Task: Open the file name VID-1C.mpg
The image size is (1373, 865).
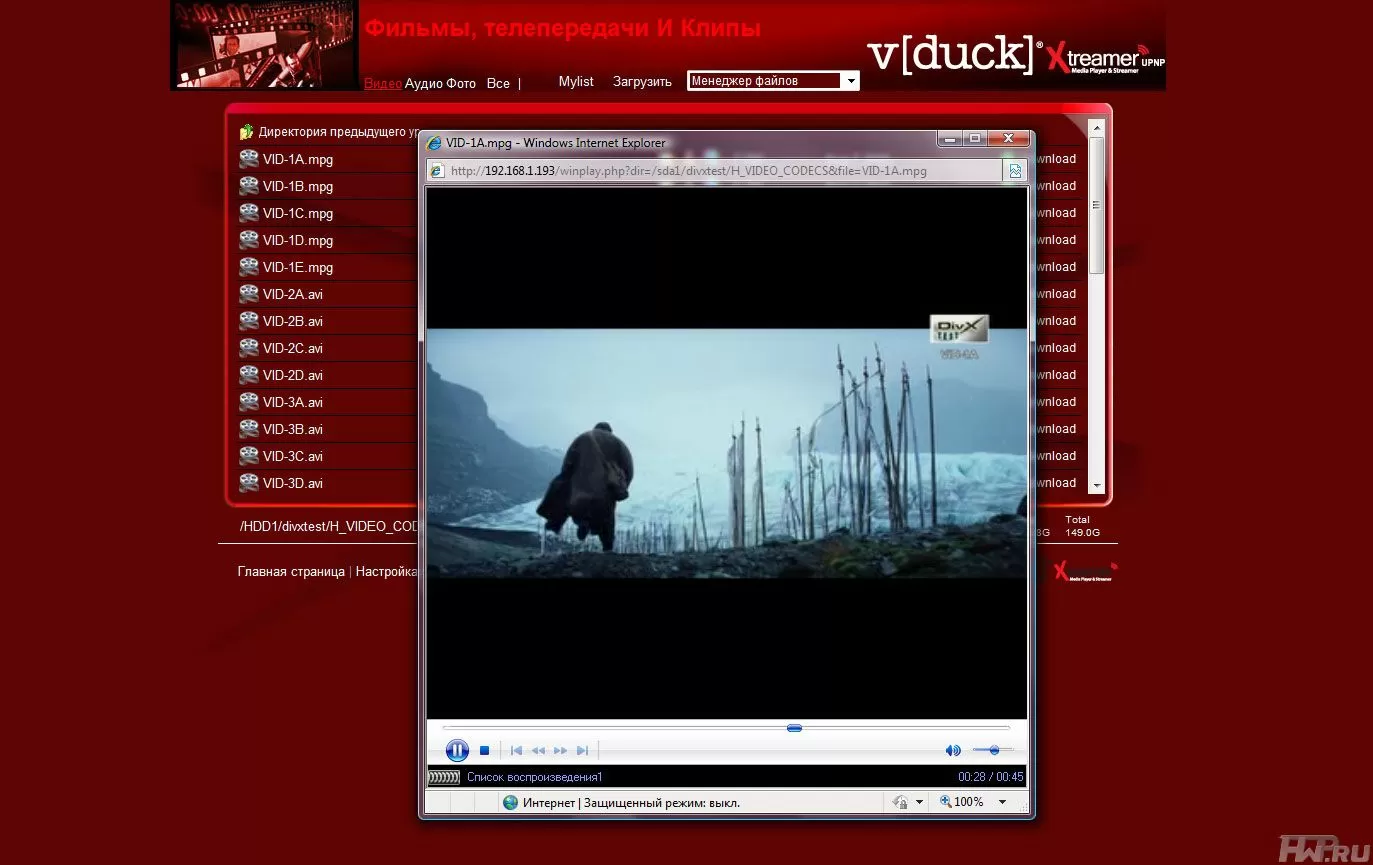Action: pyautogui.click(x=298, y=214)
